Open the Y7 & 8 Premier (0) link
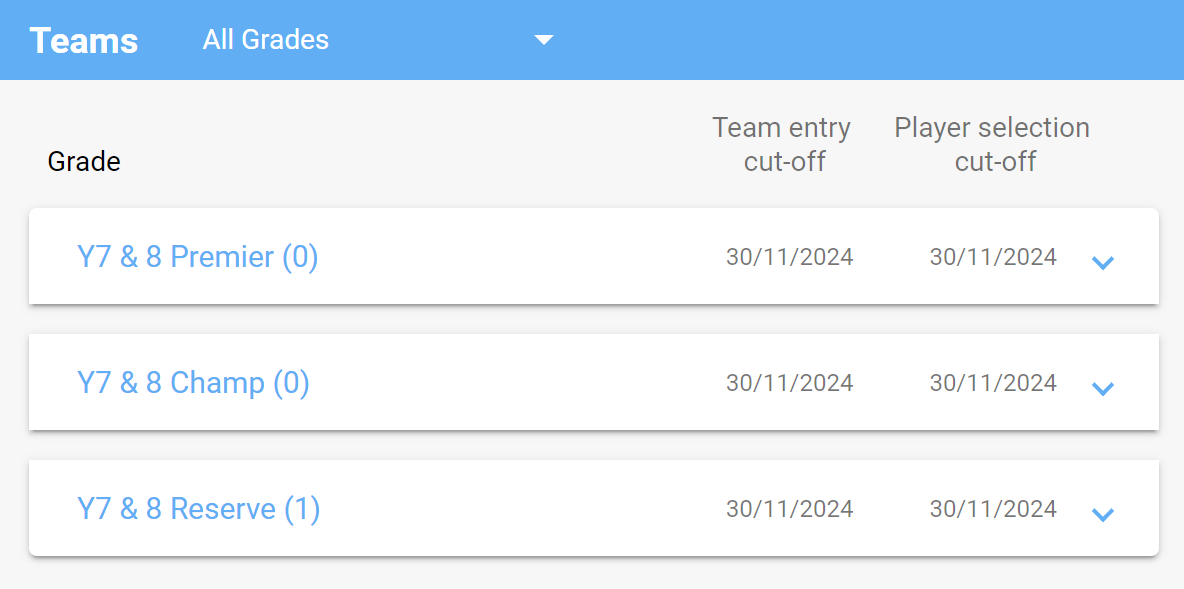 [198, 257]
